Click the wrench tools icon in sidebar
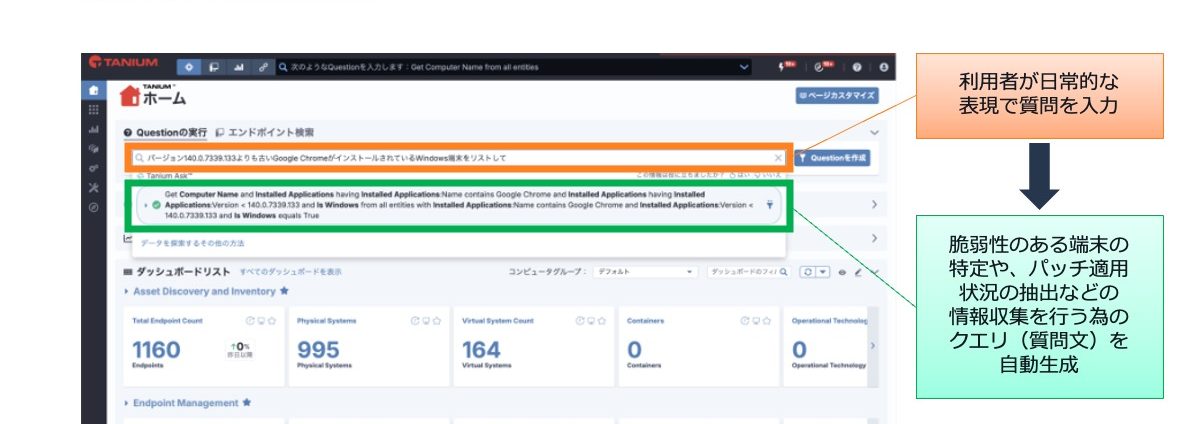The height and width of the screenshot is (424, 1200). pos(93,188)
